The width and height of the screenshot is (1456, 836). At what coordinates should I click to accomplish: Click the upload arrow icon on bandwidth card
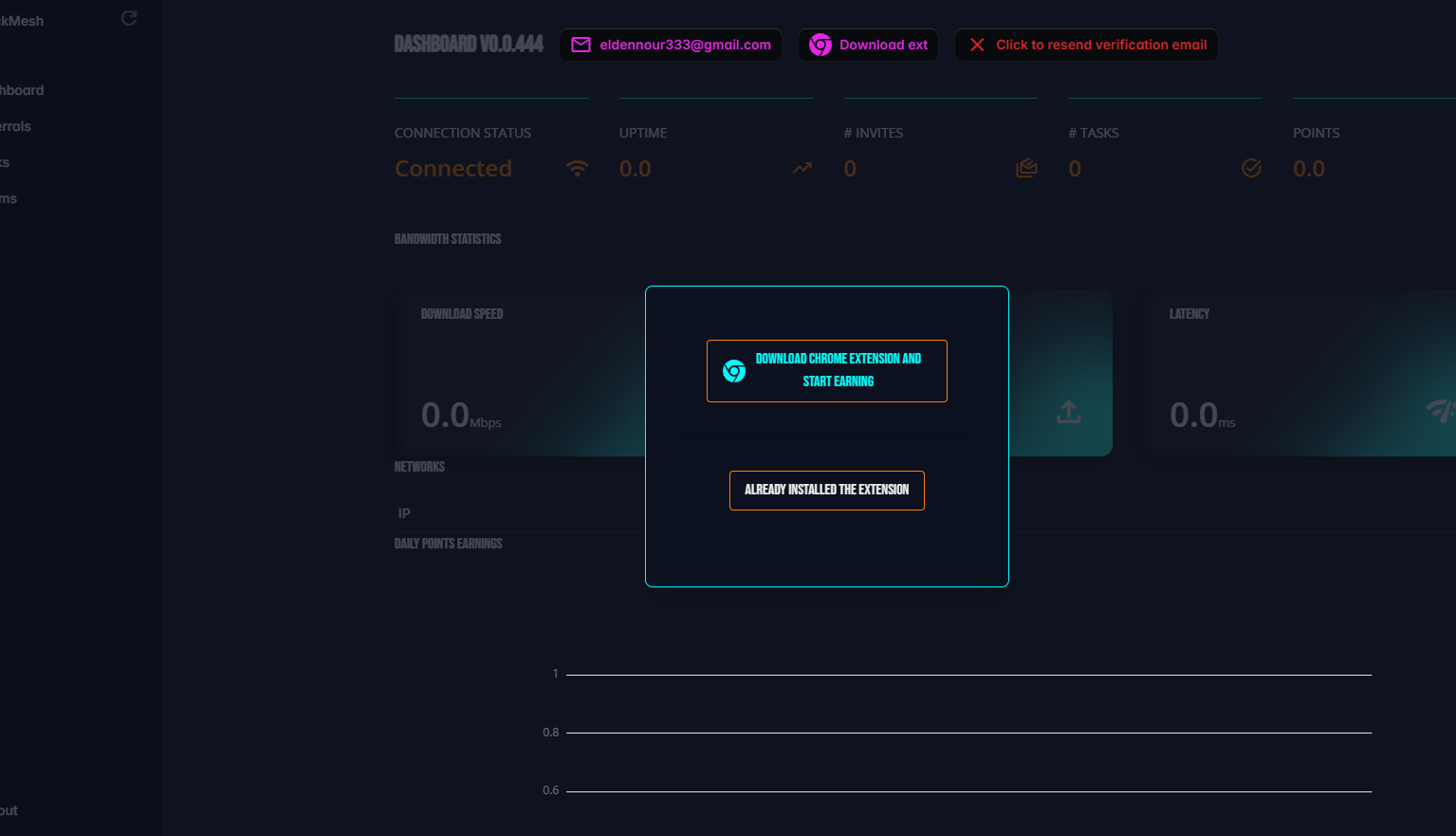coord(1069,412)
